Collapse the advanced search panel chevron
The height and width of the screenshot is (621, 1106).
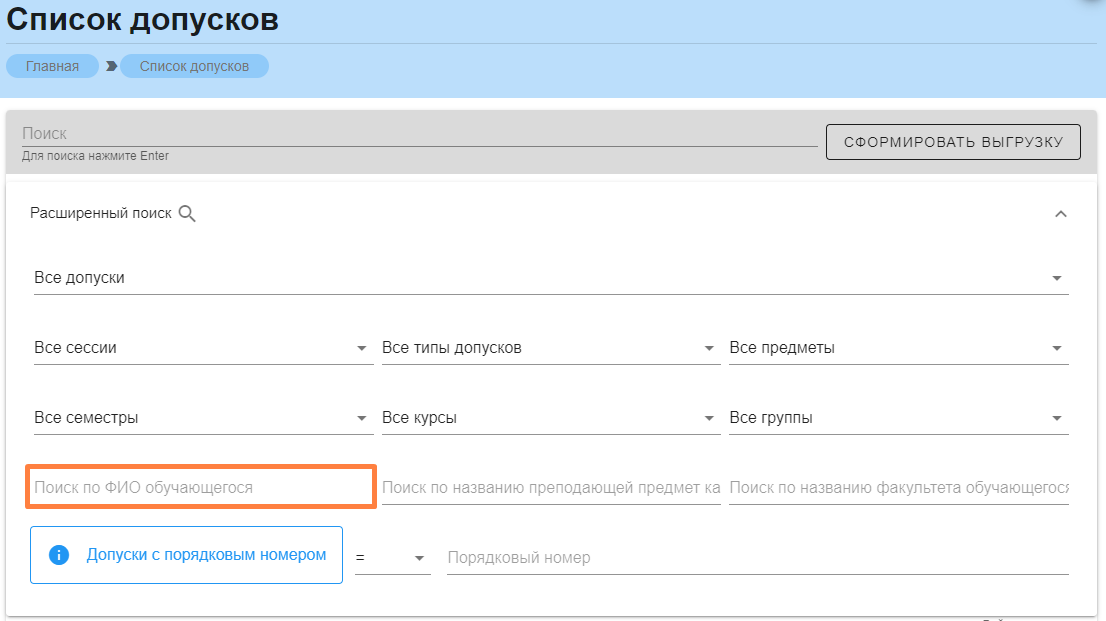click(x=1061, y=213)
